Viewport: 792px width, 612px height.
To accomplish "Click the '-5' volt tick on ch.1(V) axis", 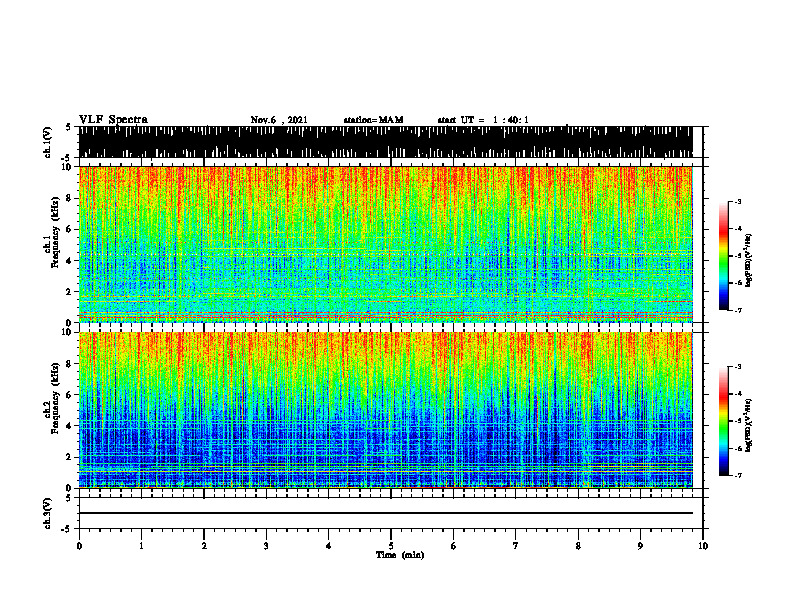I will [x=67, y=158].
